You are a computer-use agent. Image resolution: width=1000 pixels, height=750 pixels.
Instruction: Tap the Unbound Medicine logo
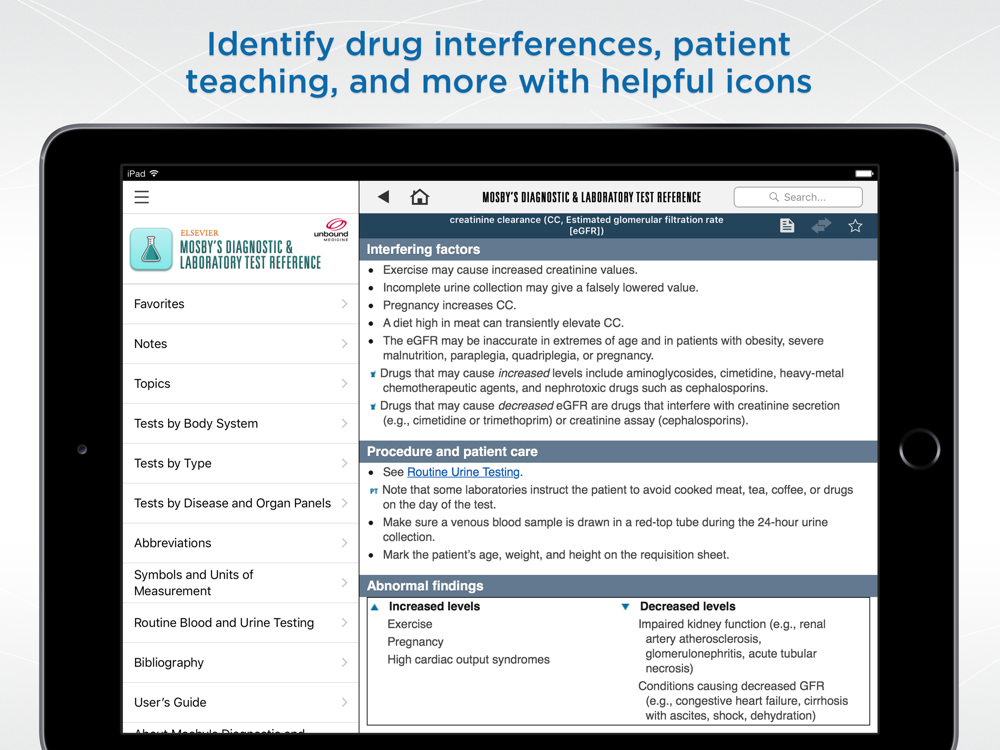coord(332,230)
